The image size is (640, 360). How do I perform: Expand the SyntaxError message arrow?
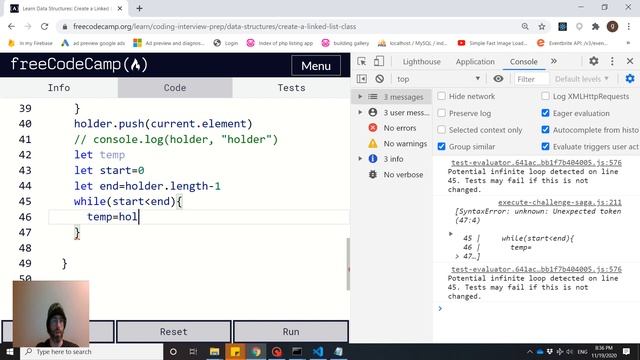click(451, 234)
